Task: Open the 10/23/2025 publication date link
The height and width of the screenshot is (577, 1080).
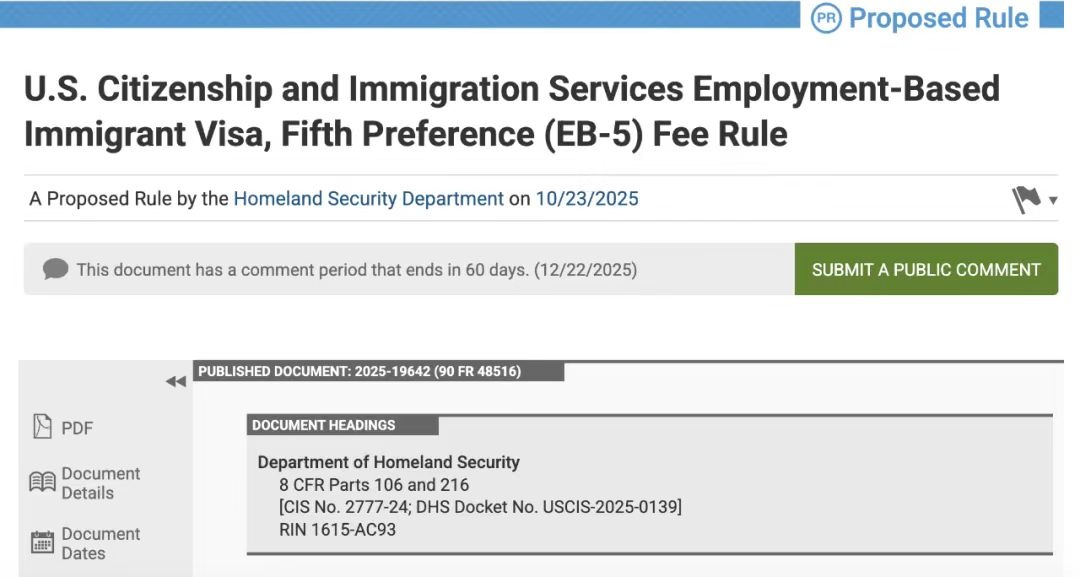Action: [x=587, y=199]
